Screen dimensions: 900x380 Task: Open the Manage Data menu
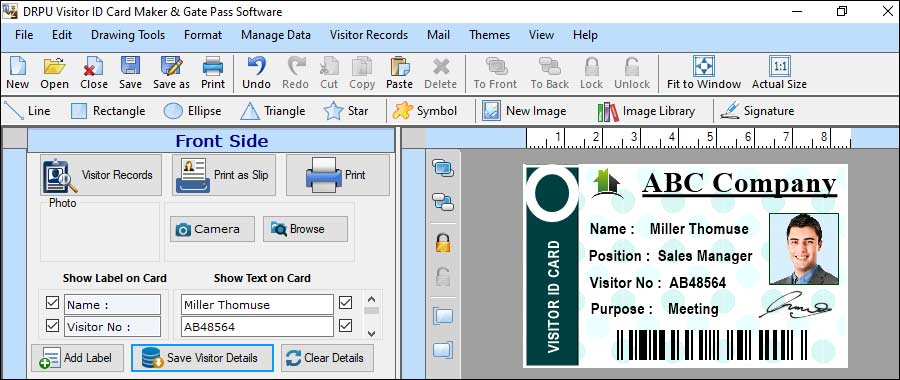coord(276,35)
